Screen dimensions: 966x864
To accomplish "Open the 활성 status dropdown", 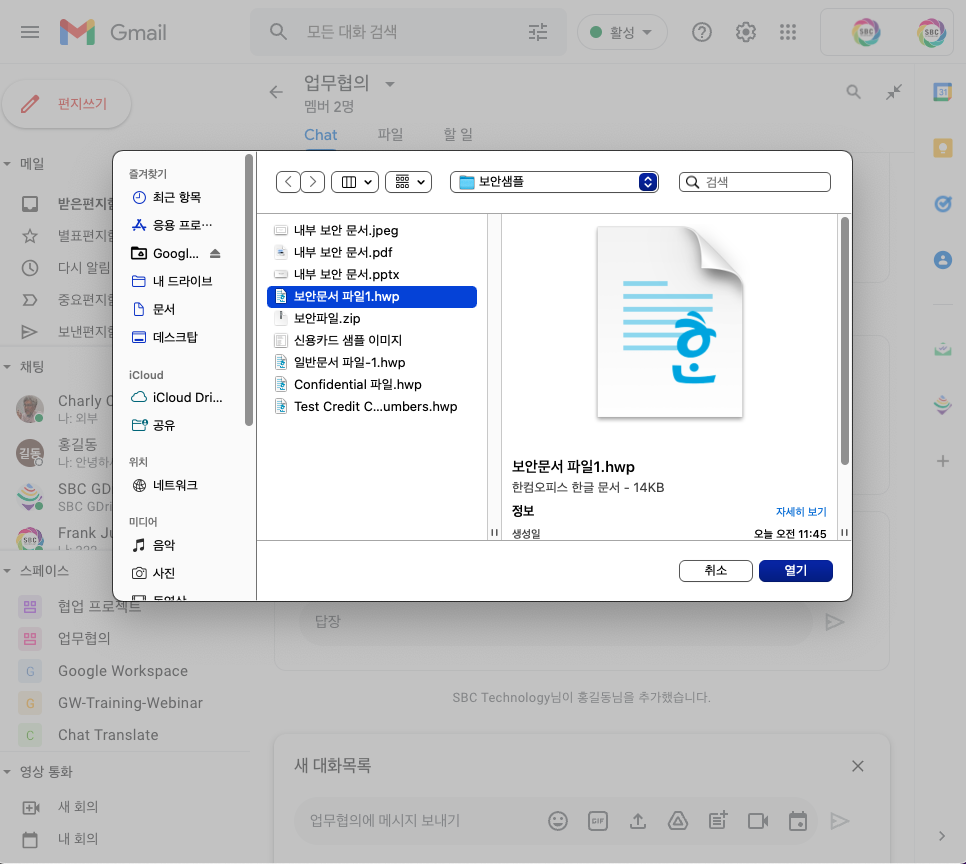I will (x=622, y=32).
